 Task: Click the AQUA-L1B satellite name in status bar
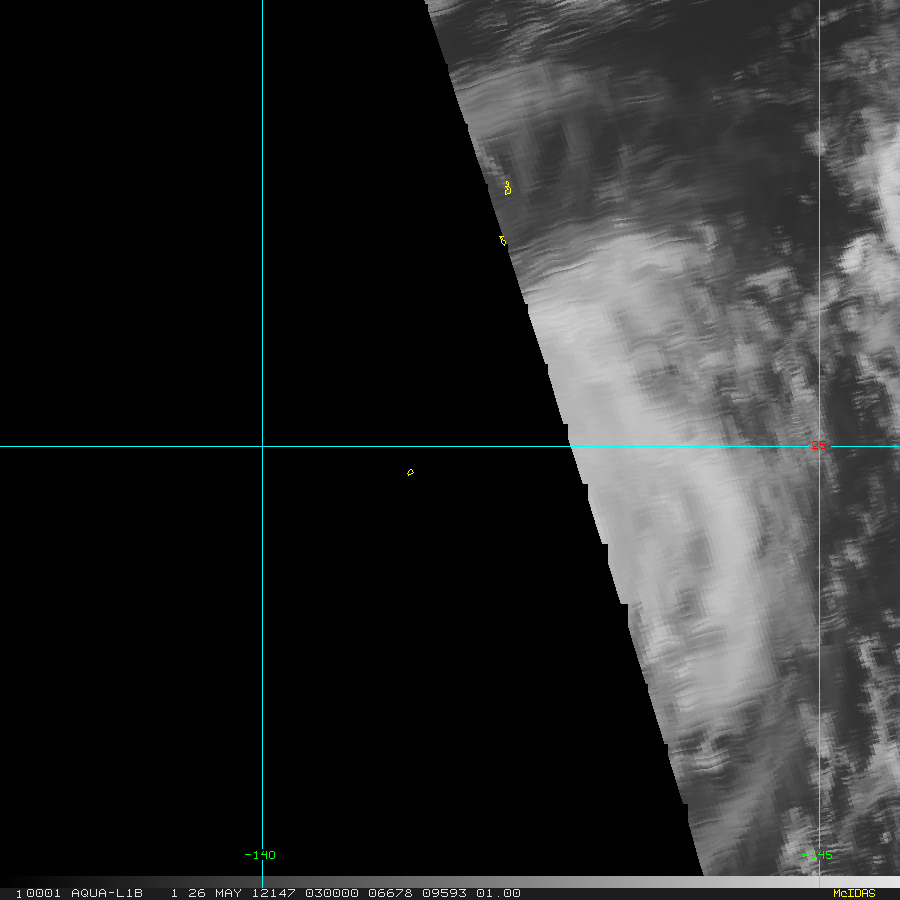[107, 893]
